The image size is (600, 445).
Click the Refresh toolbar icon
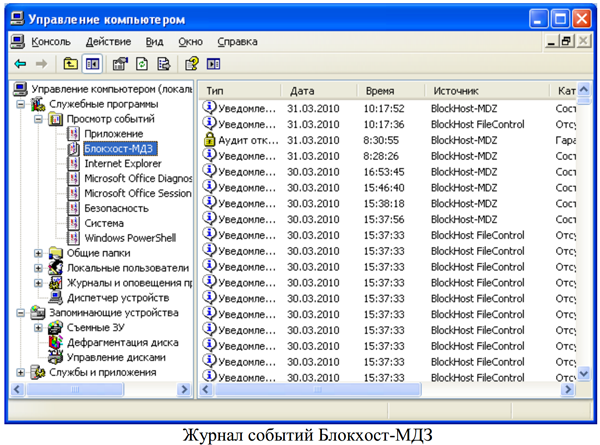(142, 64)
